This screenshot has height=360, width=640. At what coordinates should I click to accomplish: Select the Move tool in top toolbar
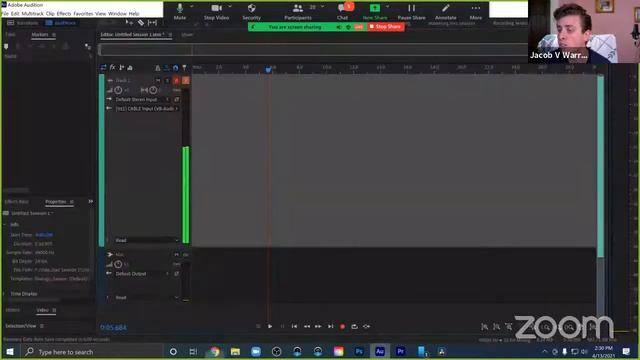129,22
